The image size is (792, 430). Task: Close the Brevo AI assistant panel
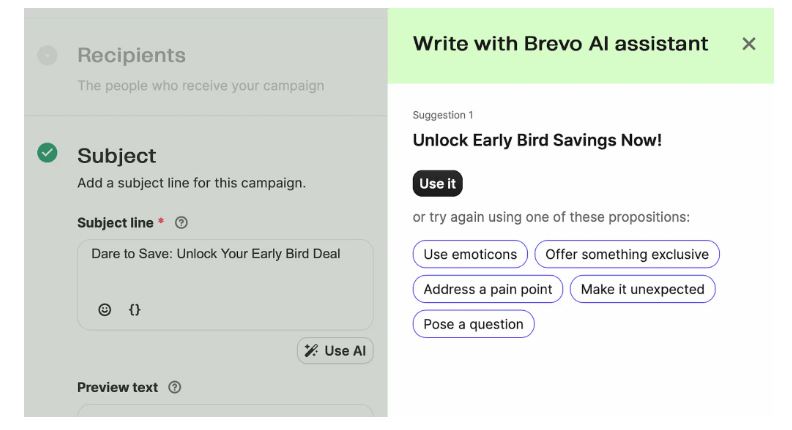pos(749,44)
